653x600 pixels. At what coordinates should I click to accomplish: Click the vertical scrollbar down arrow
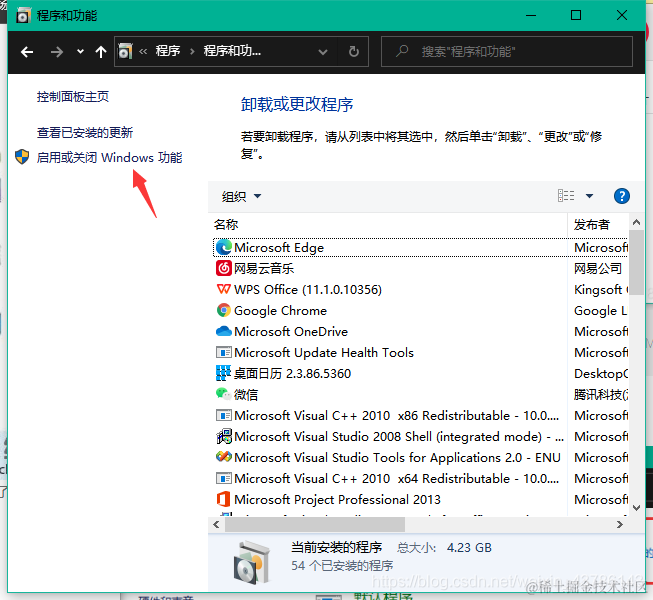click(636, 508)
